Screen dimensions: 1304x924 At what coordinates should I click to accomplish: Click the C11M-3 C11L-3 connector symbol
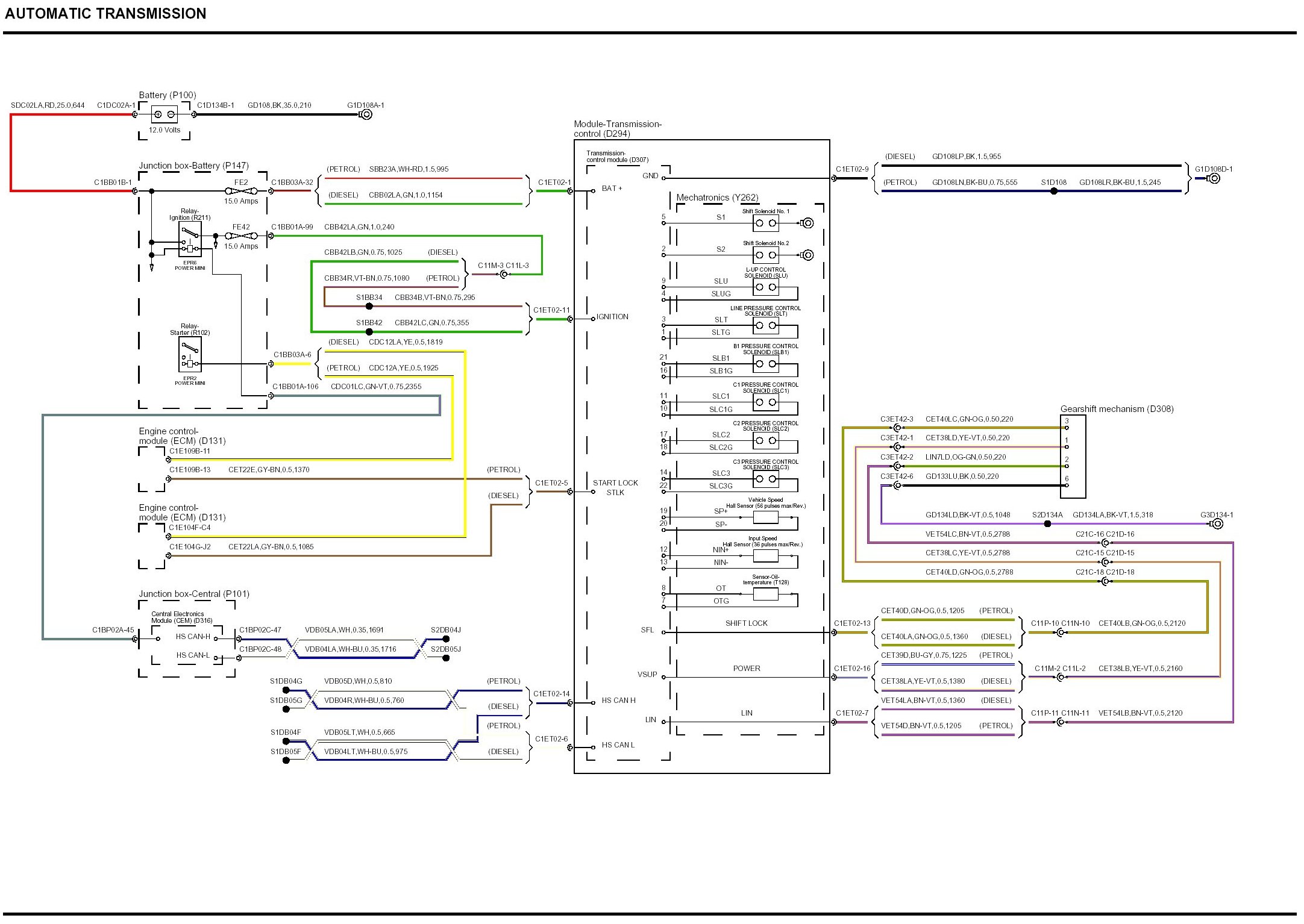tap(505, 275)
